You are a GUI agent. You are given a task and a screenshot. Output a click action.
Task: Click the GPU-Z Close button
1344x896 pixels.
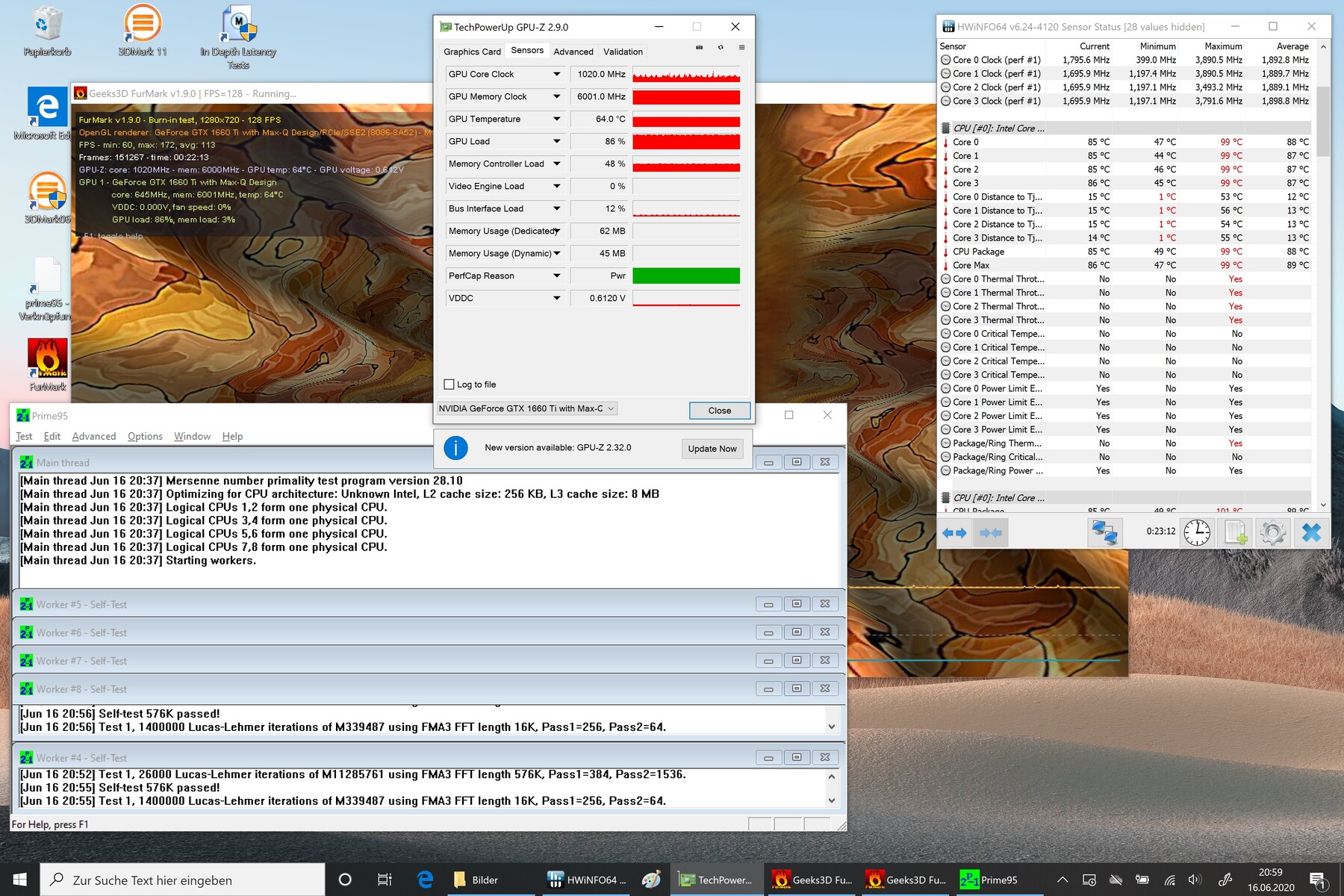[x=719, y=410]
